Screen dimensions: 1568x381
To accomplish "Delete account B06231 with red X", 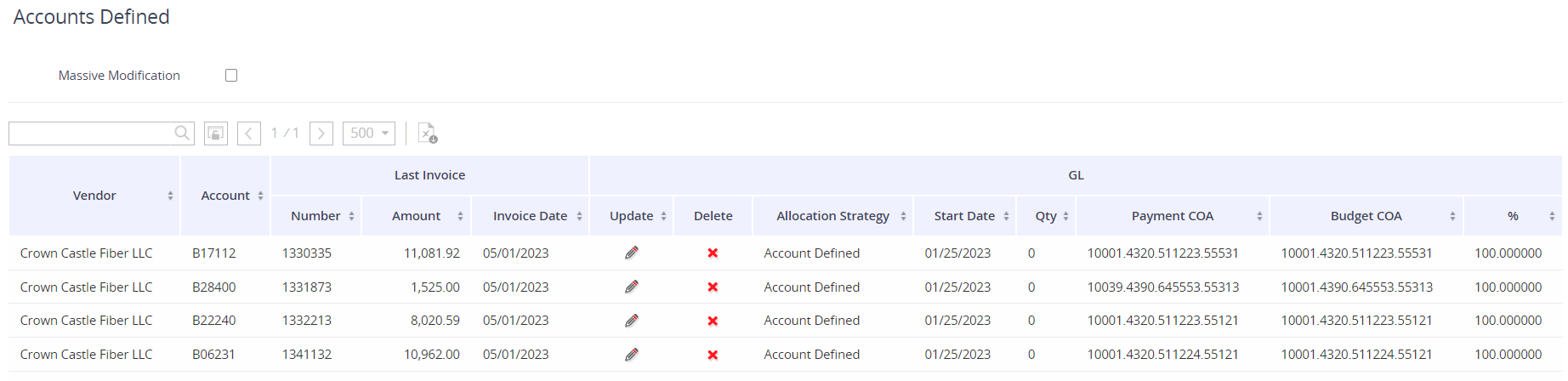I will point(713,355).
